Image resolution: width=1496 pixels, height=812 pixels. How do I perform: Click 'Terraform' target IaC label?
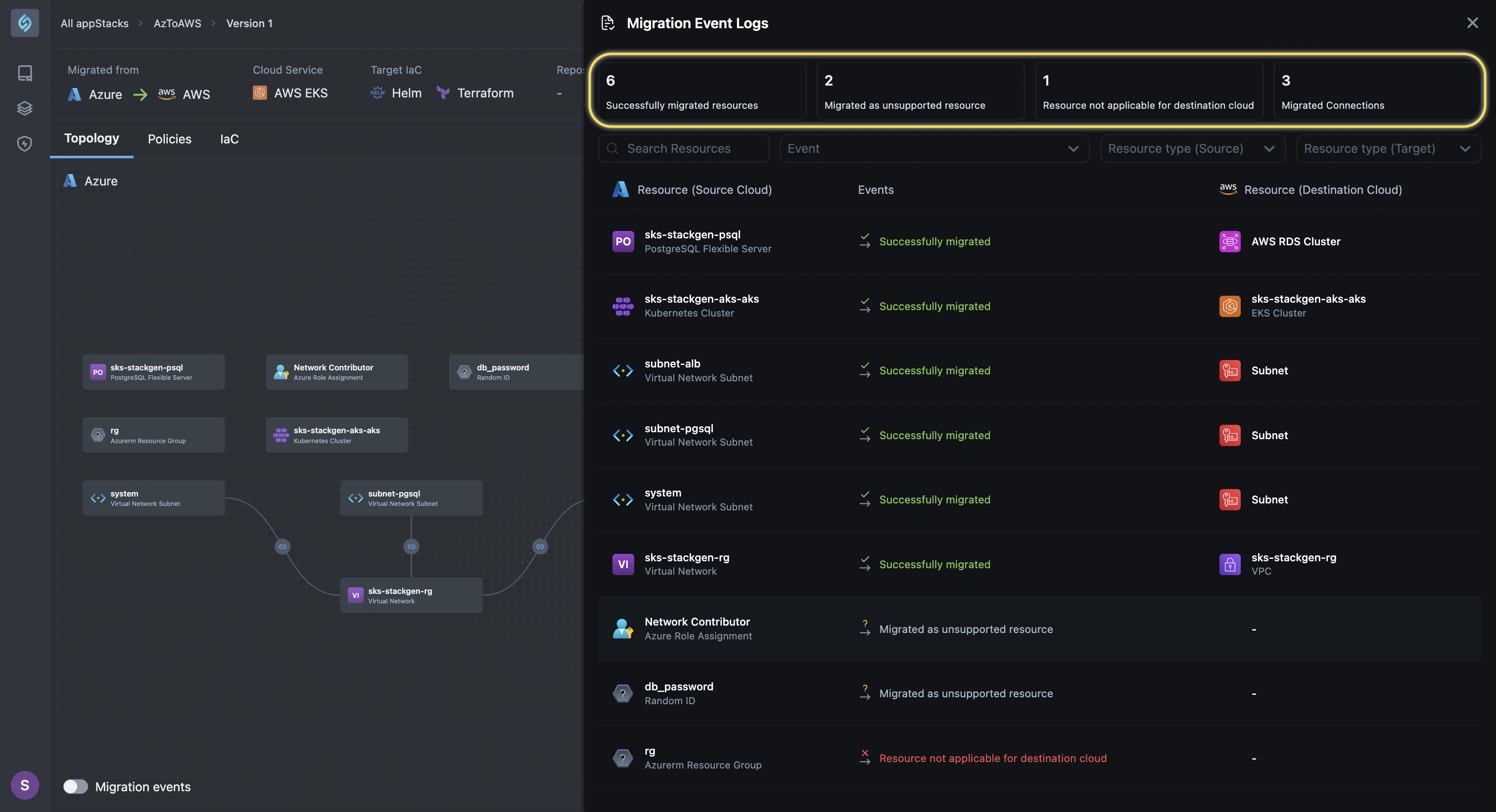point(485,93)
